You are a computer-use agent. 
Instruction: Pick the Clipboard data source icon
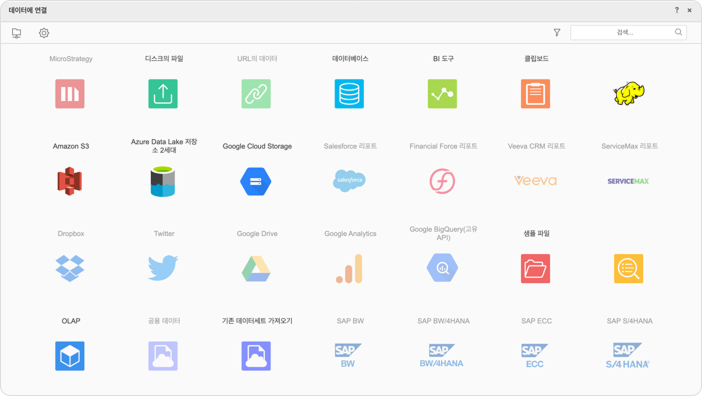click(535, 94)
